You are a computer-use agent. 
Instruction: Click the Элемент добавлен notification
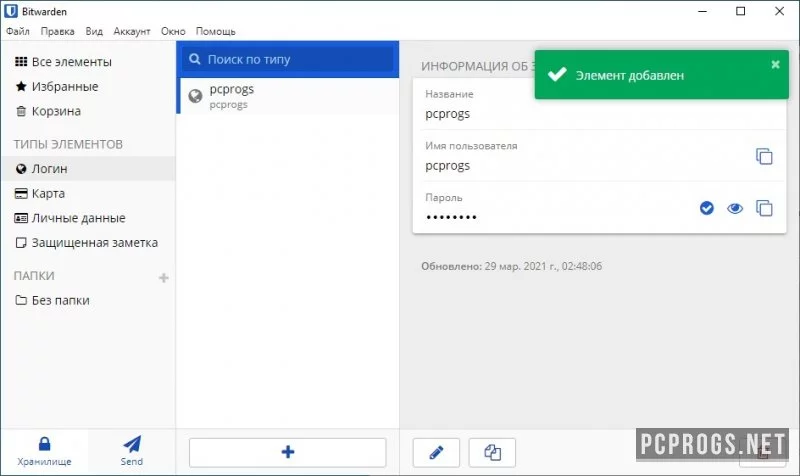click(x=661, y=75)
